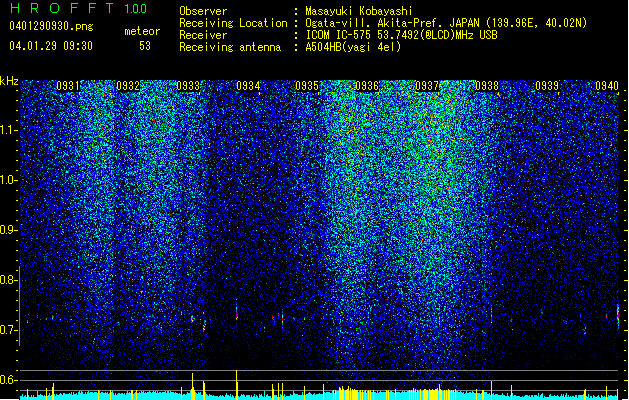The image size is (629, 400).
Task: Click the 0933 time marker
Action: coord(188,86)
